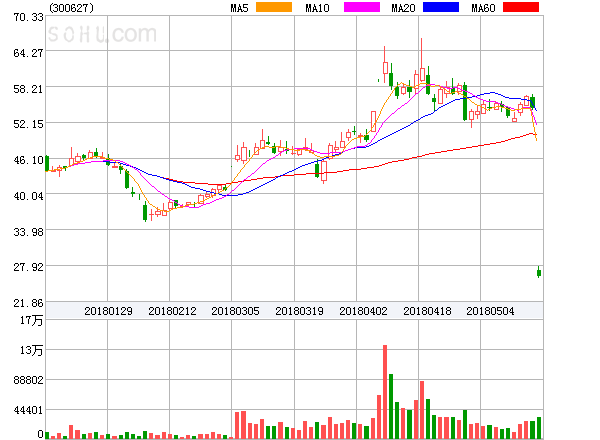
Task: Click the 20180212 date marker
Action: click(x=172, y=311)
